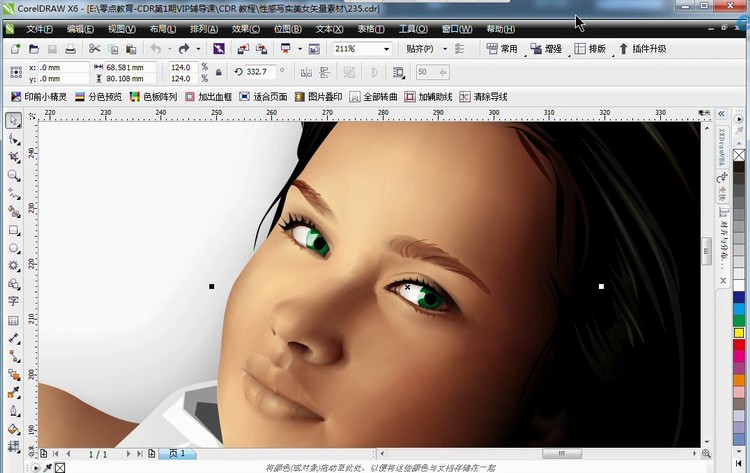The width and height of the screenshot is (750, 473).
Task: Pick the no-color X swatch
Action: coord(739,155)
